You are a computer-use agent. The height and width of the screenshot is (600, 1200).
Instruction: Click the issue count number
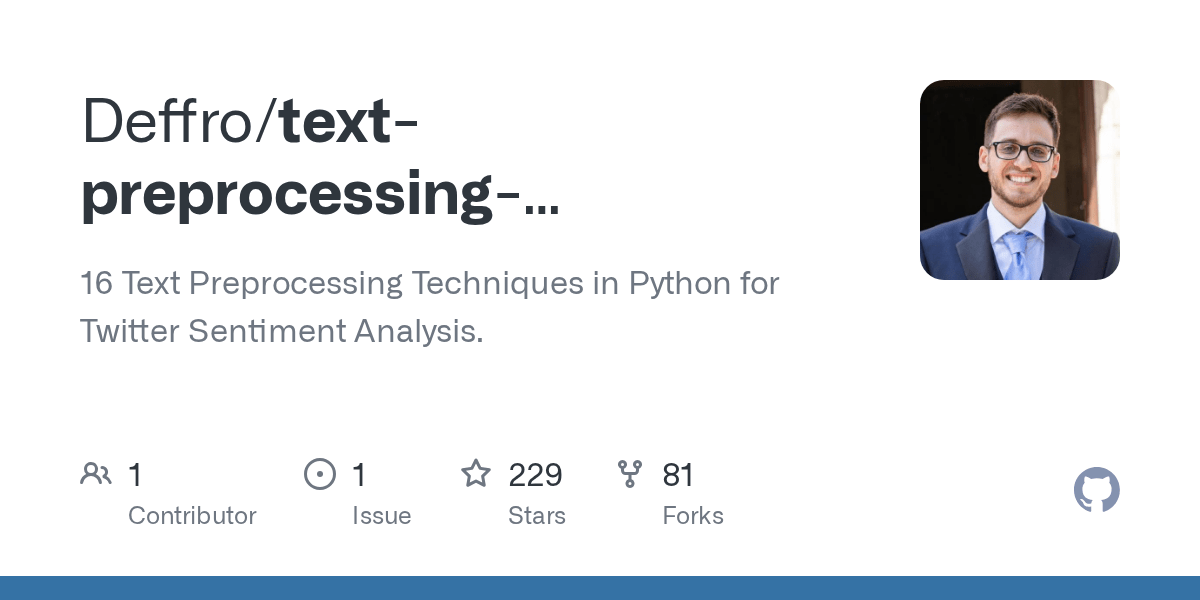pyautogui.click(x=359, y=475)
